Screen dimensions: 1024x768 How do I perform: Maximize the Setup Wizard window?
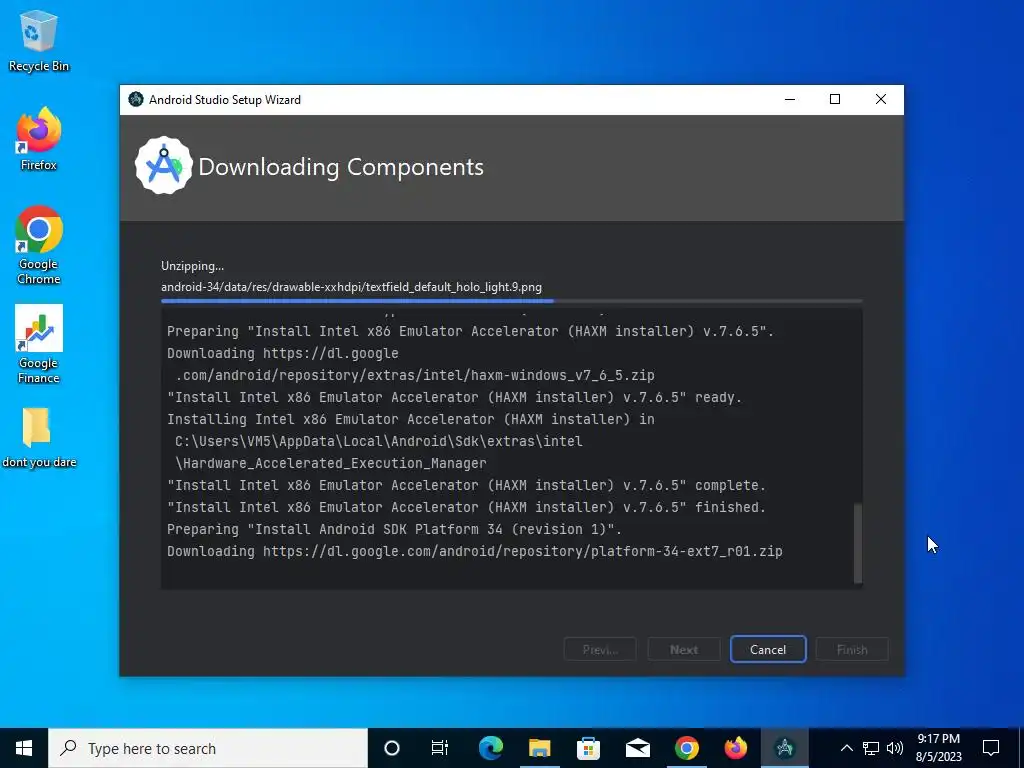coord(835,99)
